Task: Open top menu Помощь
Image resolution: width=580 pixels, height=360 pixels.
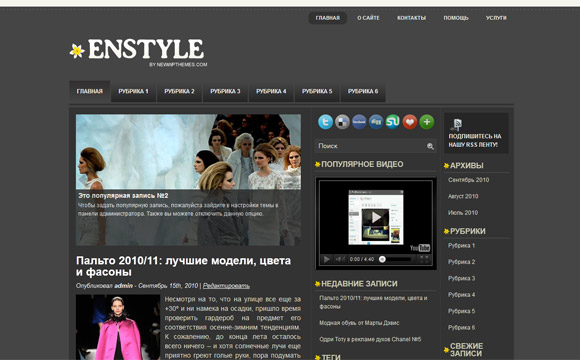Action: click(456, 18)
